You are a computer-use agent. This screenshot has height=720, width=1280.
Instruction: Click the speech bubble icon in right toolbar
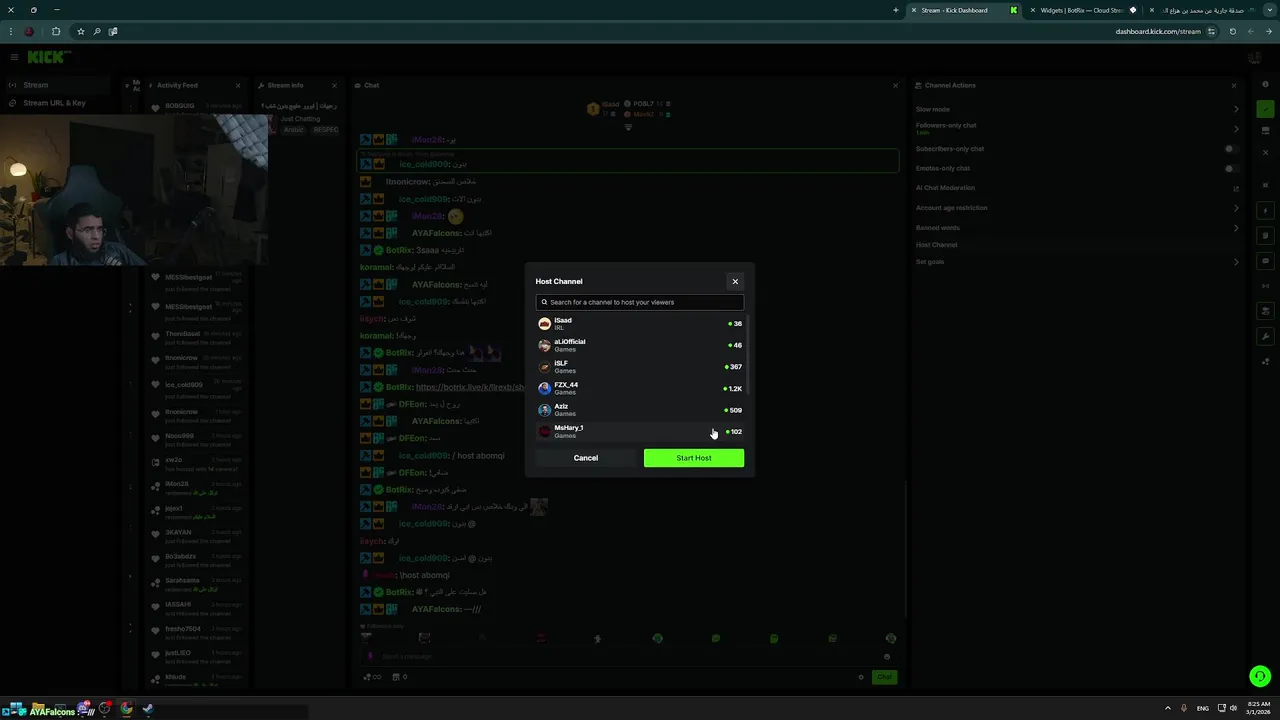(1266, 261)
